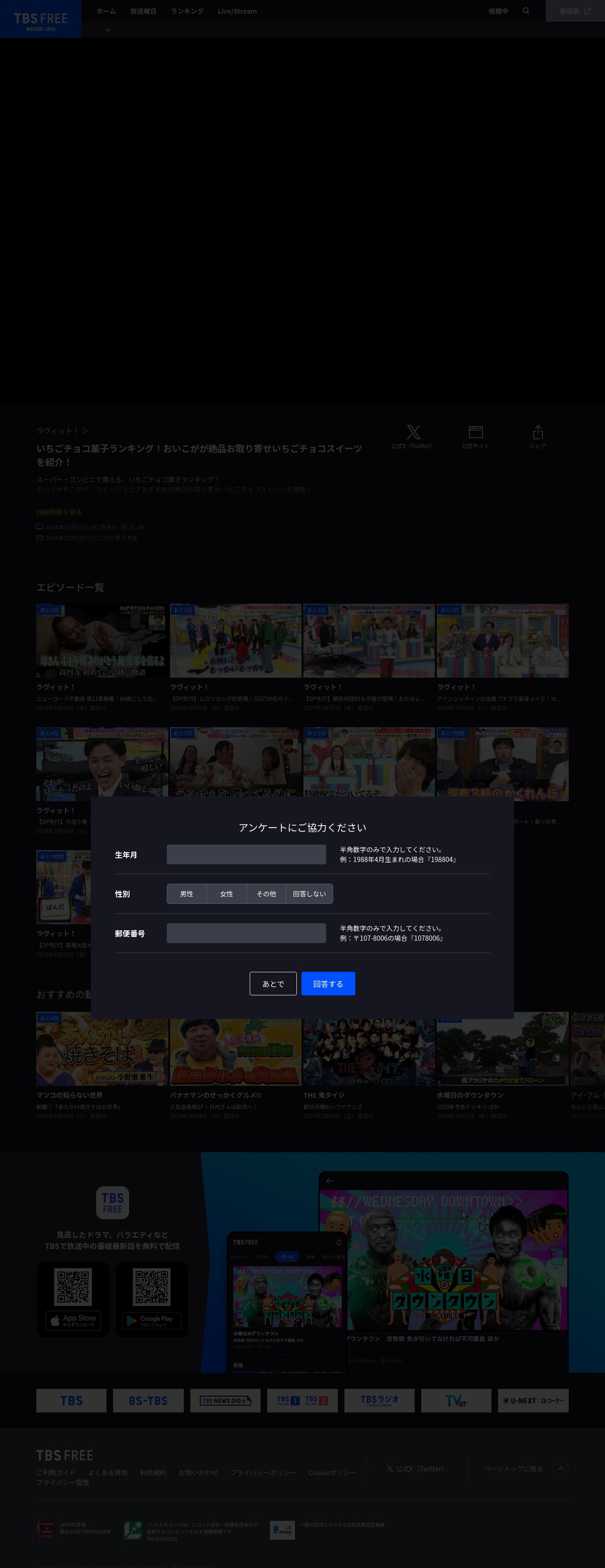Go to the ホーム menu item
The width and height of the screenshot is (605, 1568).
(x=106, y=11)
